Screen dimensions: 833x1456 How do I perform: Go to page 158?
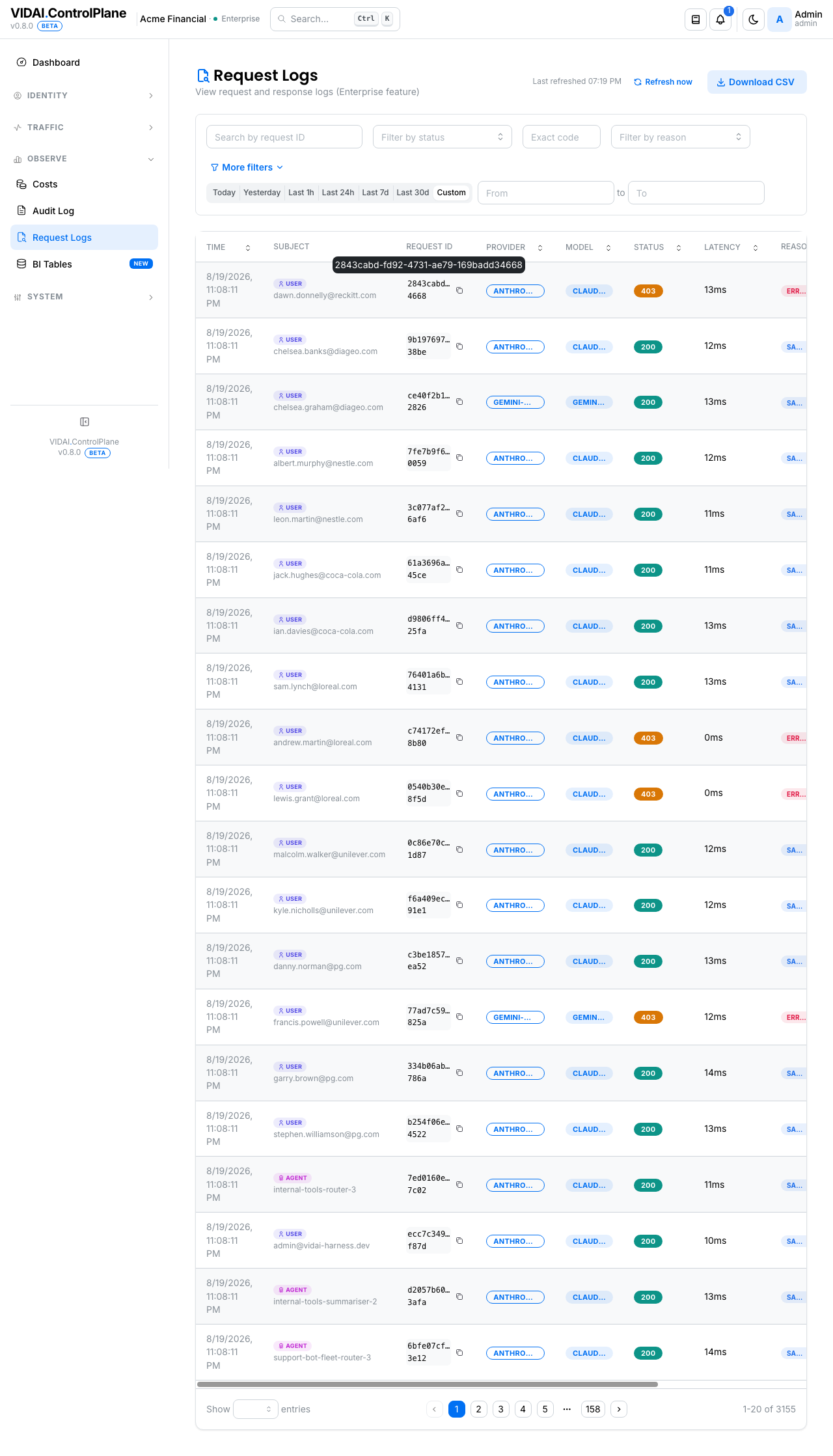[x=593, y=1409]
